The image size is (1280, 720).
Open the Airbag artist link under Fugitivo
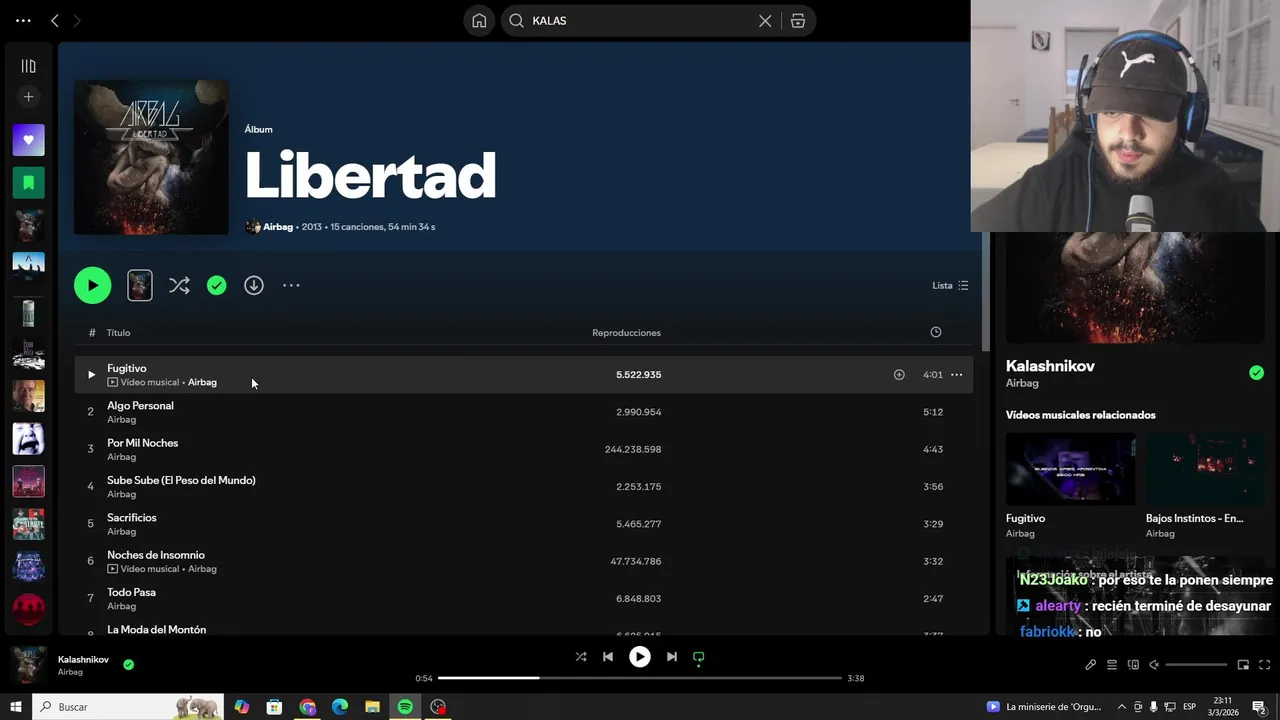[x=202, y=382]
